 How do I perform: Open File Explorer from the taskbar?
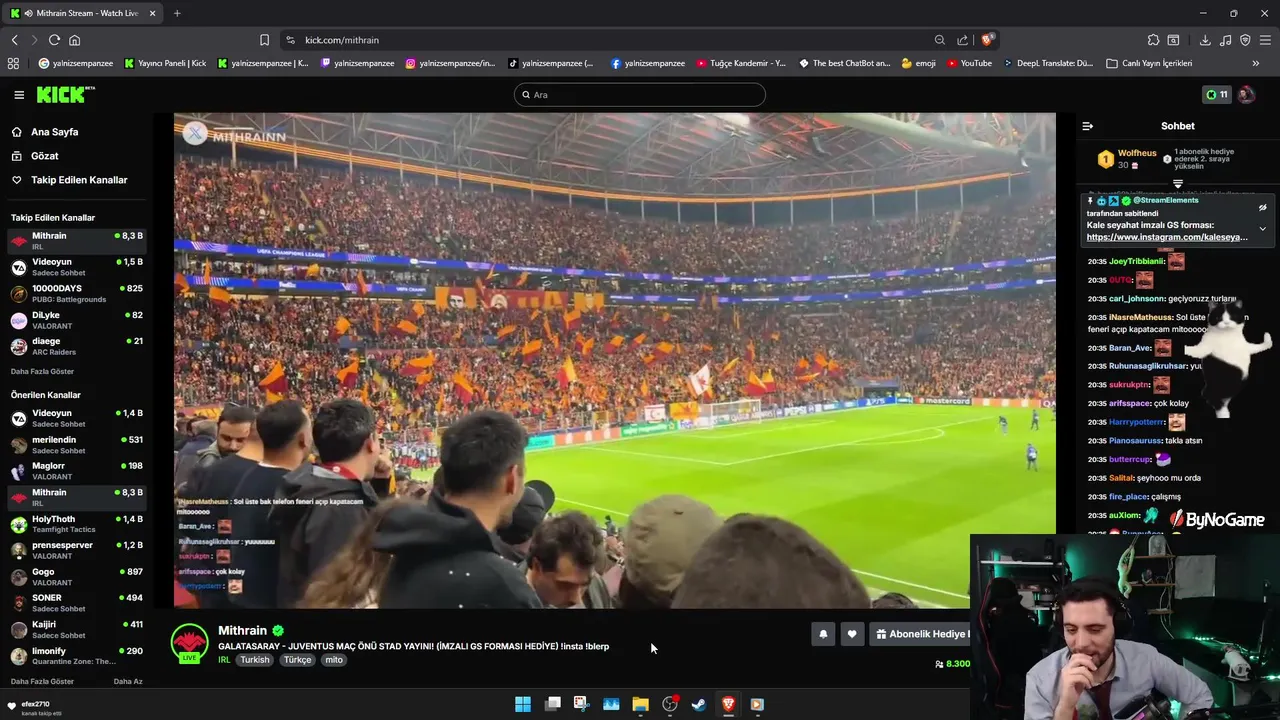click(640, 704)
